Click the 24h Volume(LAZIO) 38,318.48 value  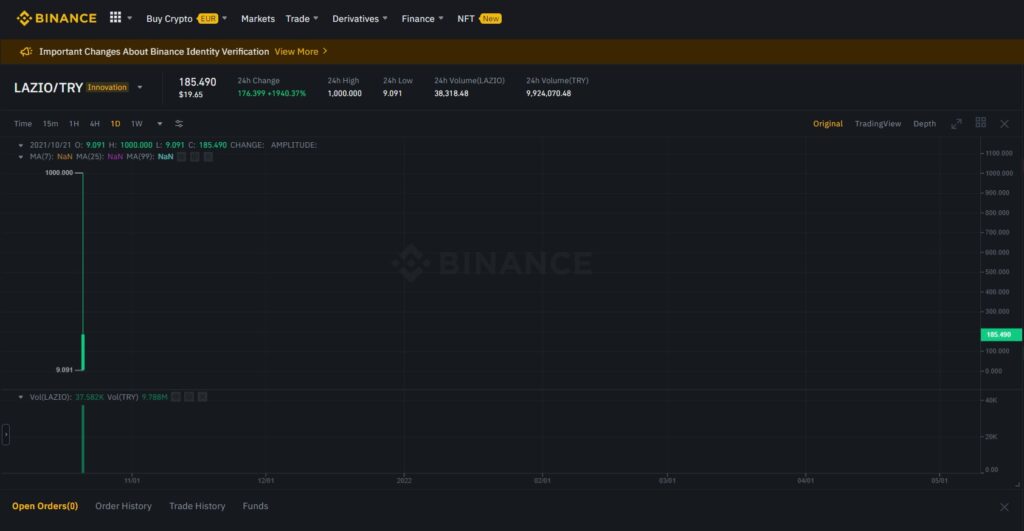(451, 93)
